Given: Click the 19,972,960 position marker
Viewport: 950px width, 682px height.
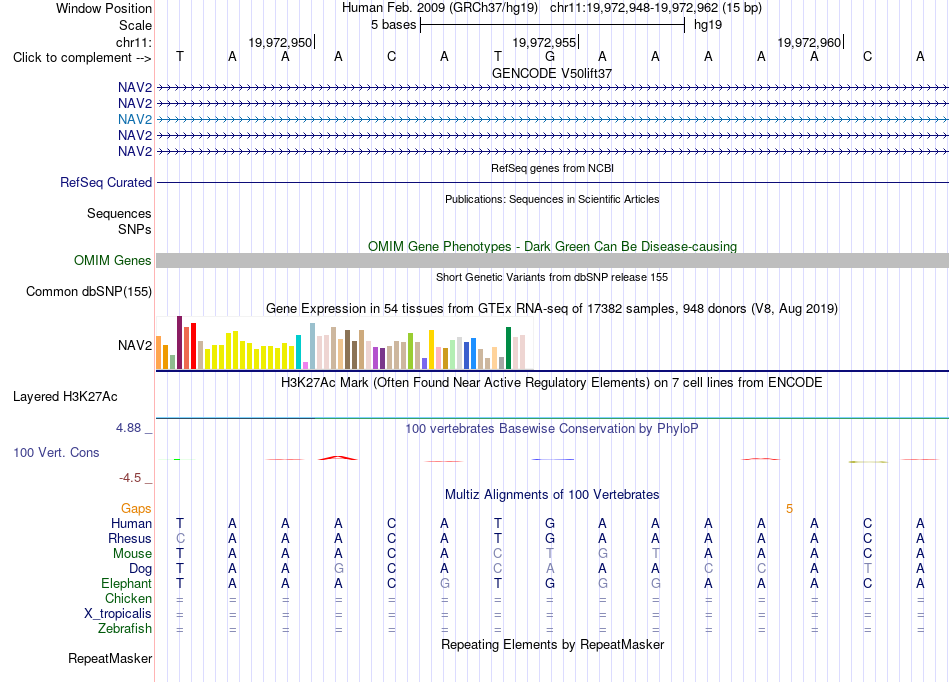Looking at the screenshot, I should (x=809, y=42).
